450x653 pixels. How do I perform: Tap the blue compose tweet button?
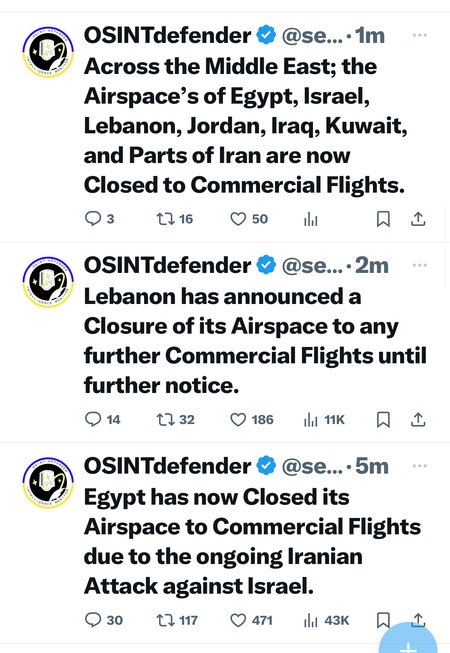pyautogui.click(x=408, y=639)
